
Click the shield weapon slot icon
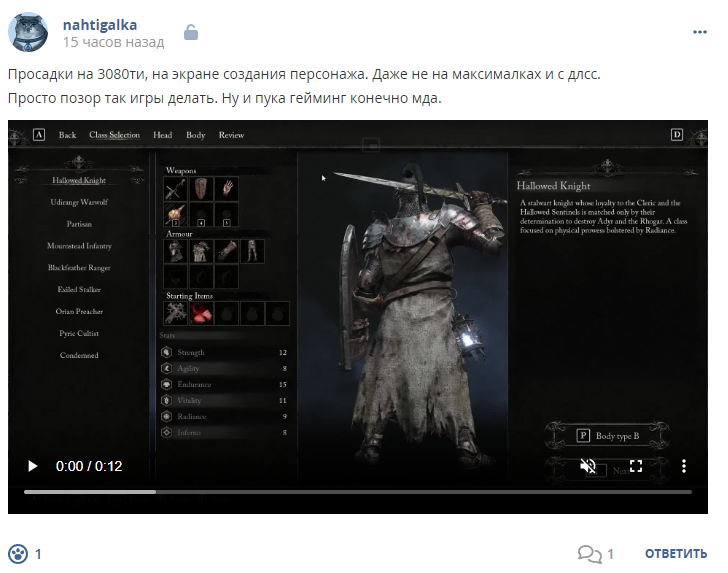[x=201, y=189]
